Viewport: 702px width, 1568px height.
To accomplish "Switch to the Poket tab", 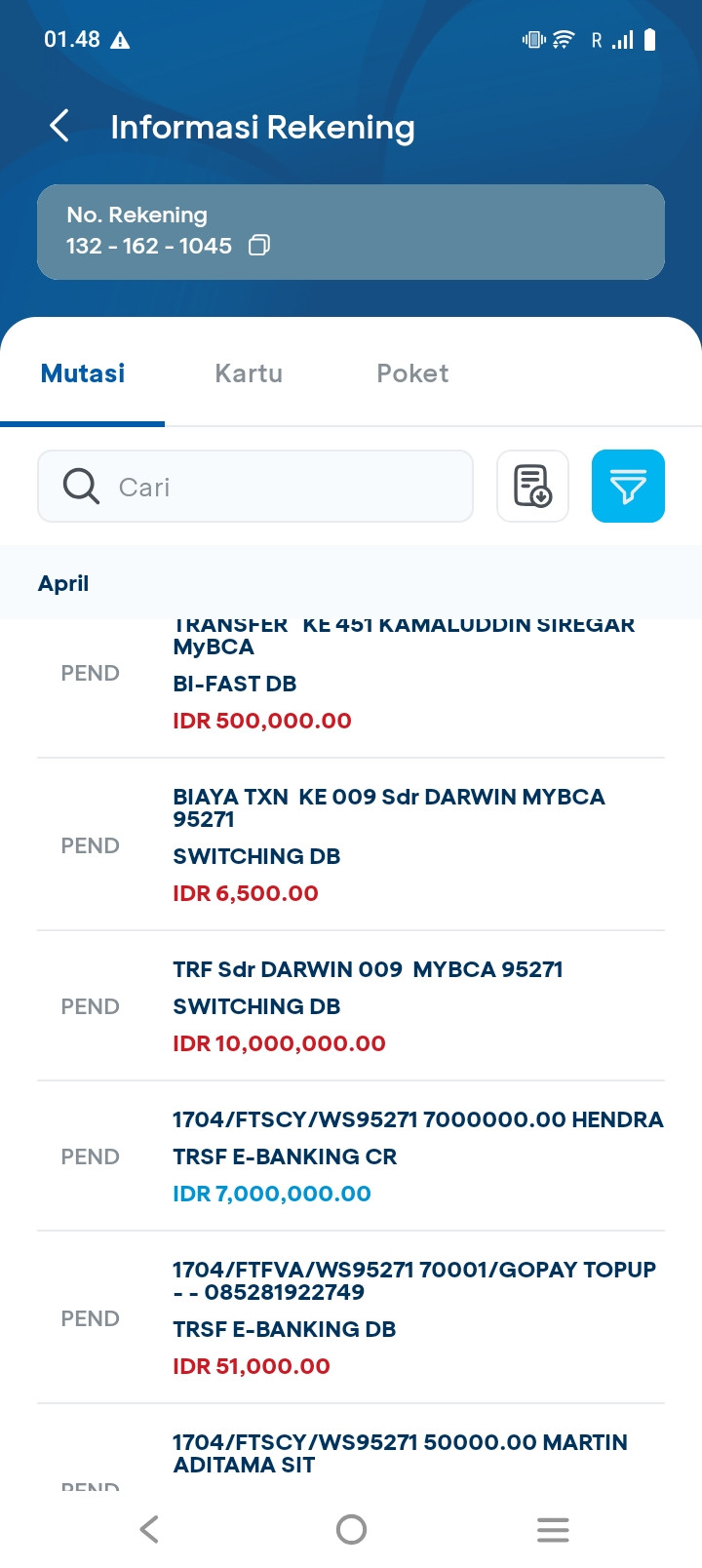I will pos(412,373).
